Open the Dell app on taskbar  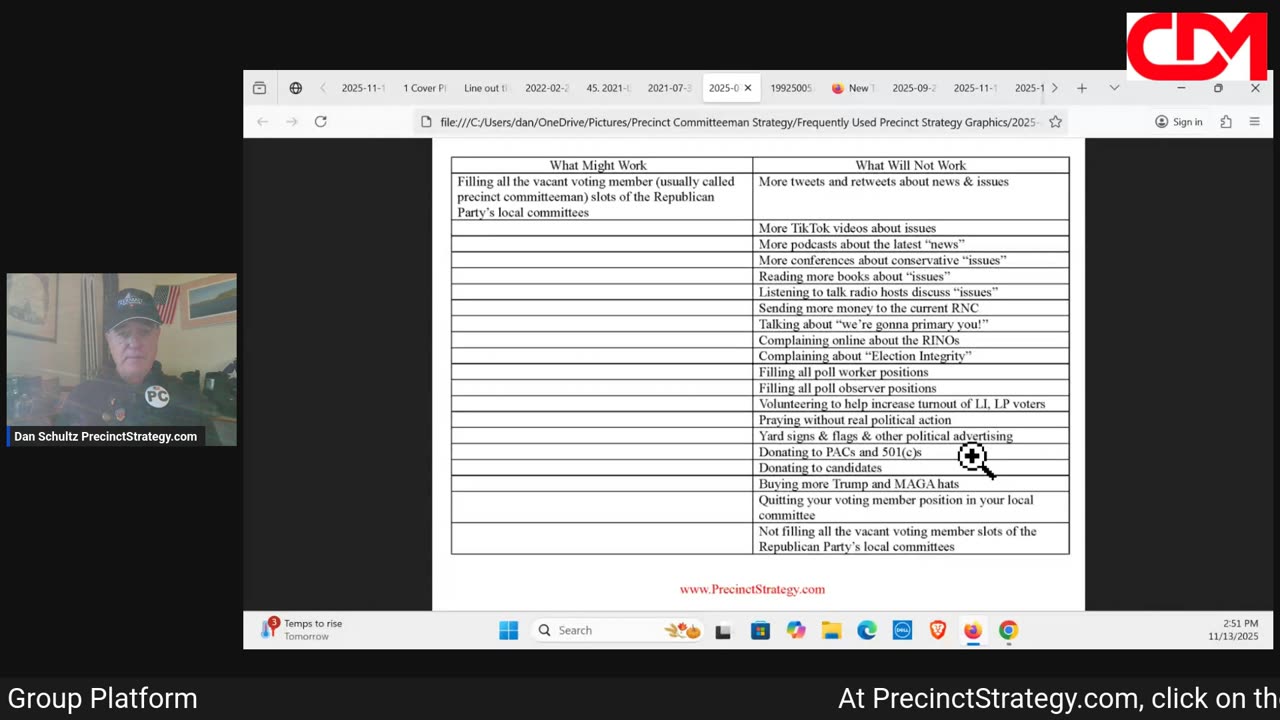point(902,630)
